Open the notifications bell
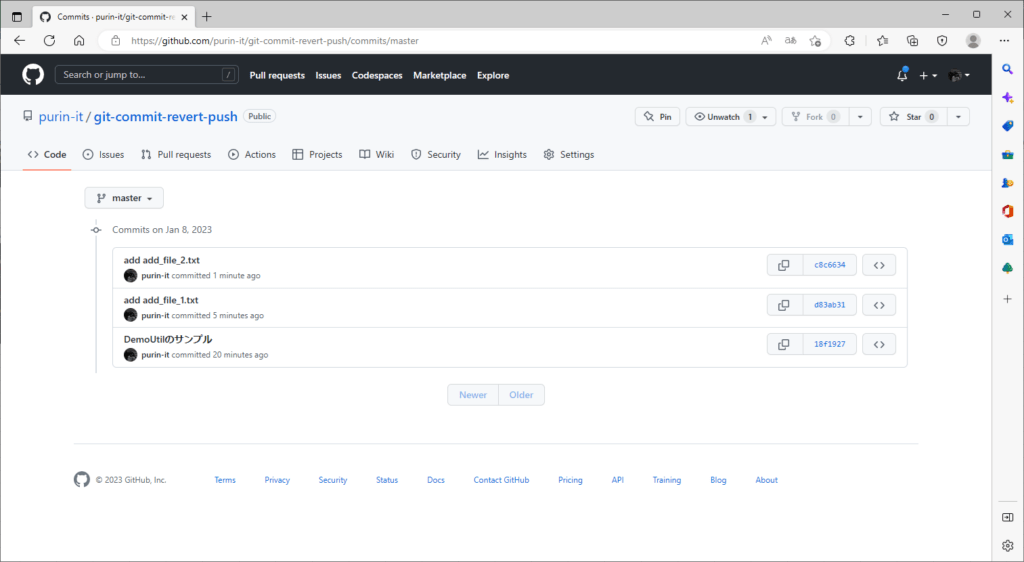Screen dimensions: 1024x562 click(x=902, y=75)
